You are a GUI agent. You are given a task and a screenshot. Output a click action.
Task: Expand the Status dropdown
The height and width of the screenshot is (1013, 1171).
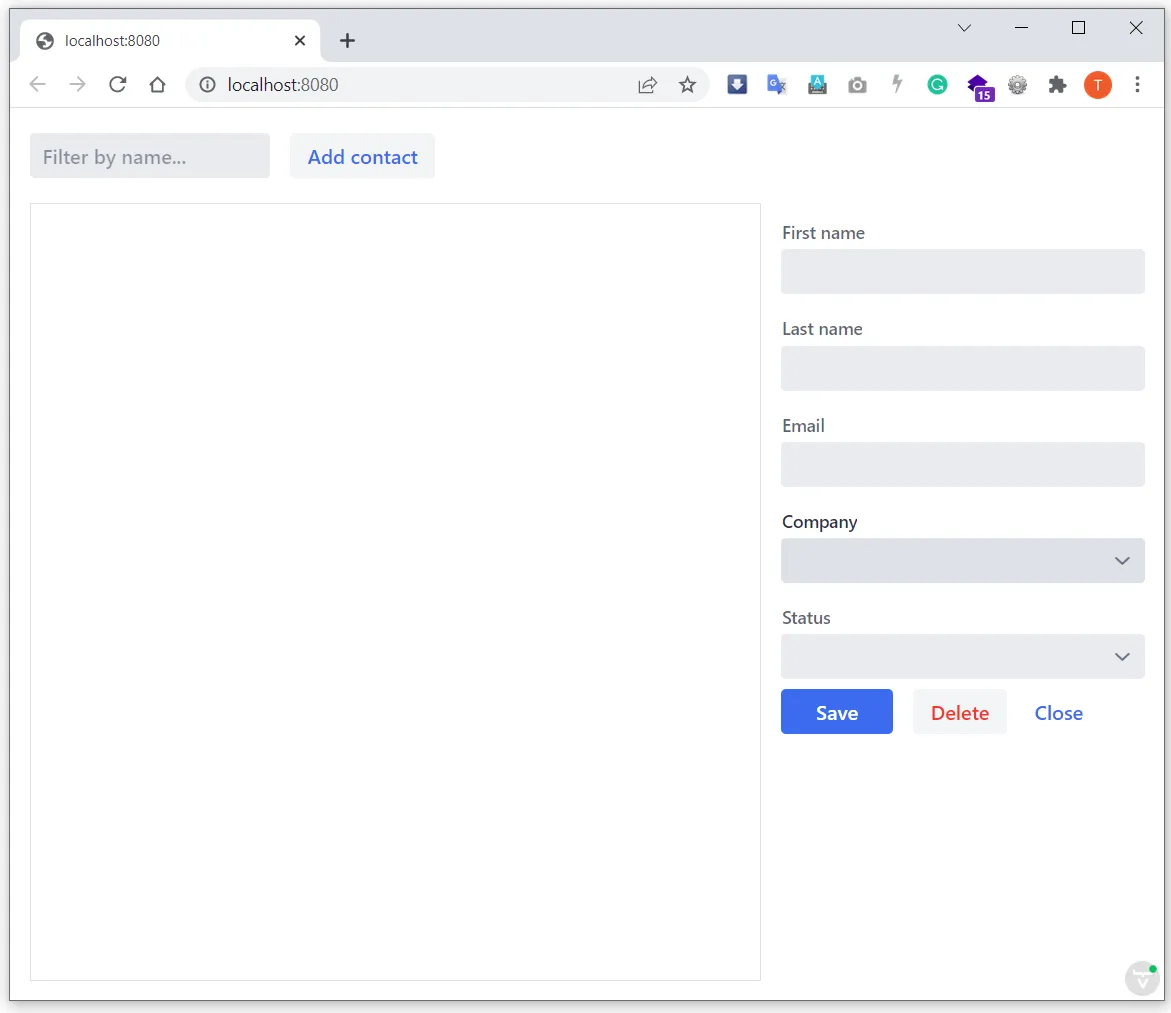[962, 656]
